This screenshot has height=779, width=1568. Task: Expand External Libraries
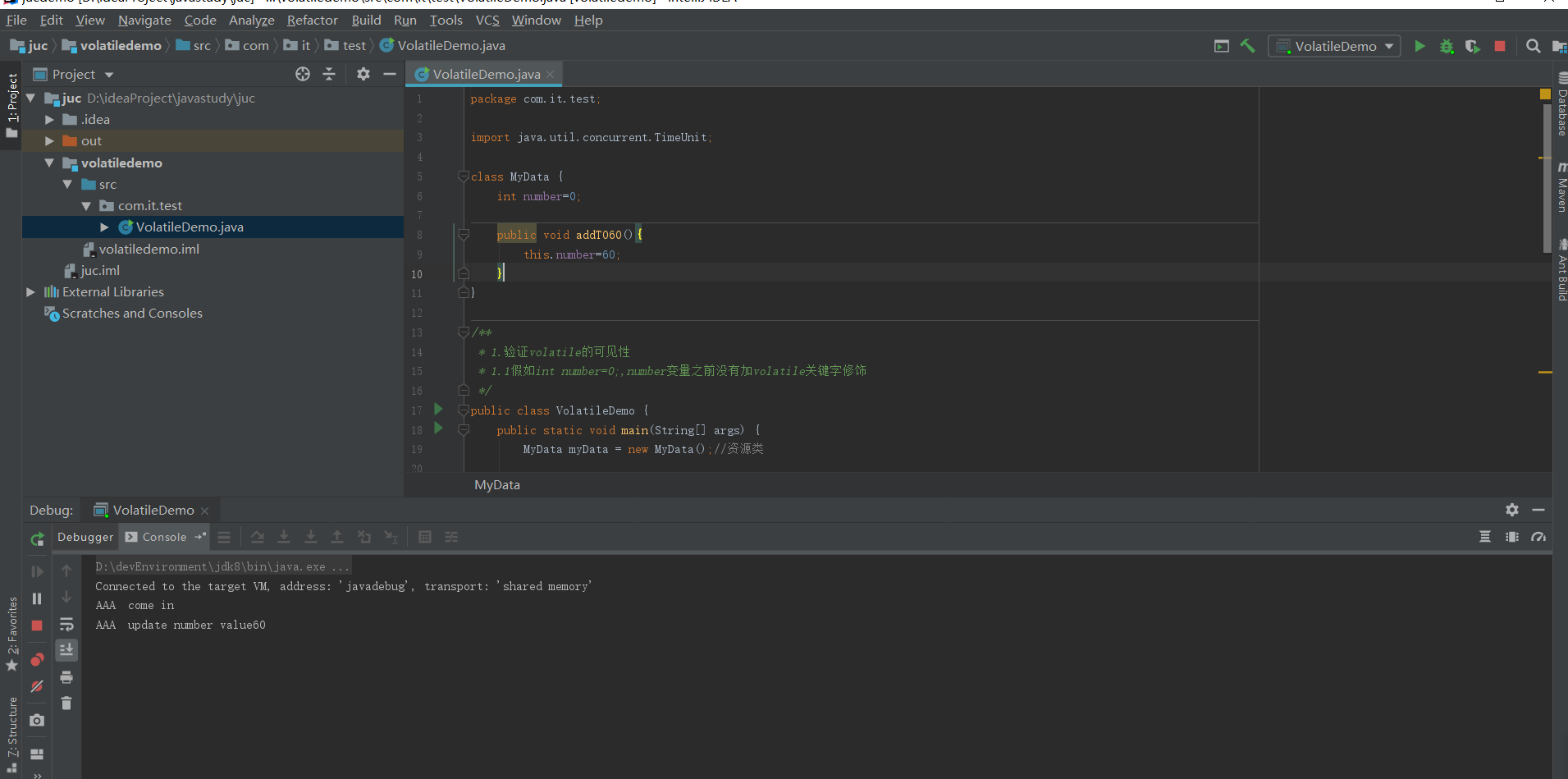point(31,292)
